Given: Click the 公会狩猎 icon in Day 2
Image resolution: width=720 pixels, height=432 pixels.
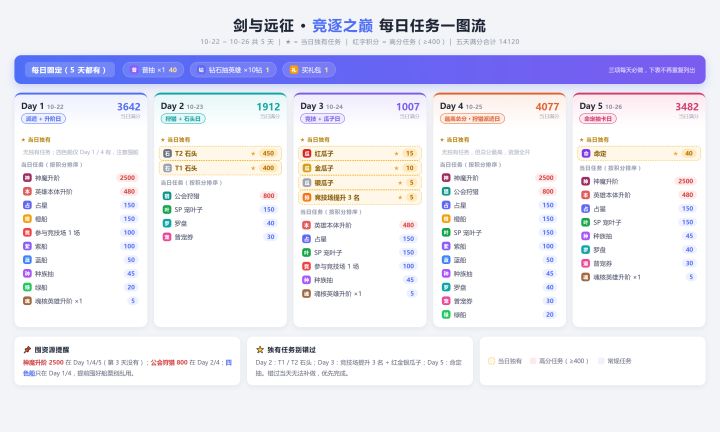Looking at the screenshot, I should coord(167,196).
